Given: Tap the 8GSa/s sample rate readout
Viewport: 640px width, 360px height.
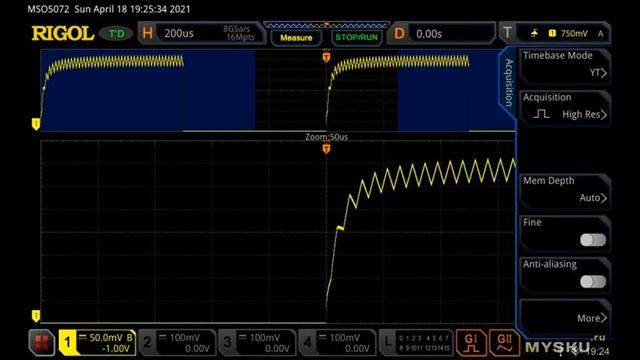Looking at the screenshot, I should click(237, 29).
